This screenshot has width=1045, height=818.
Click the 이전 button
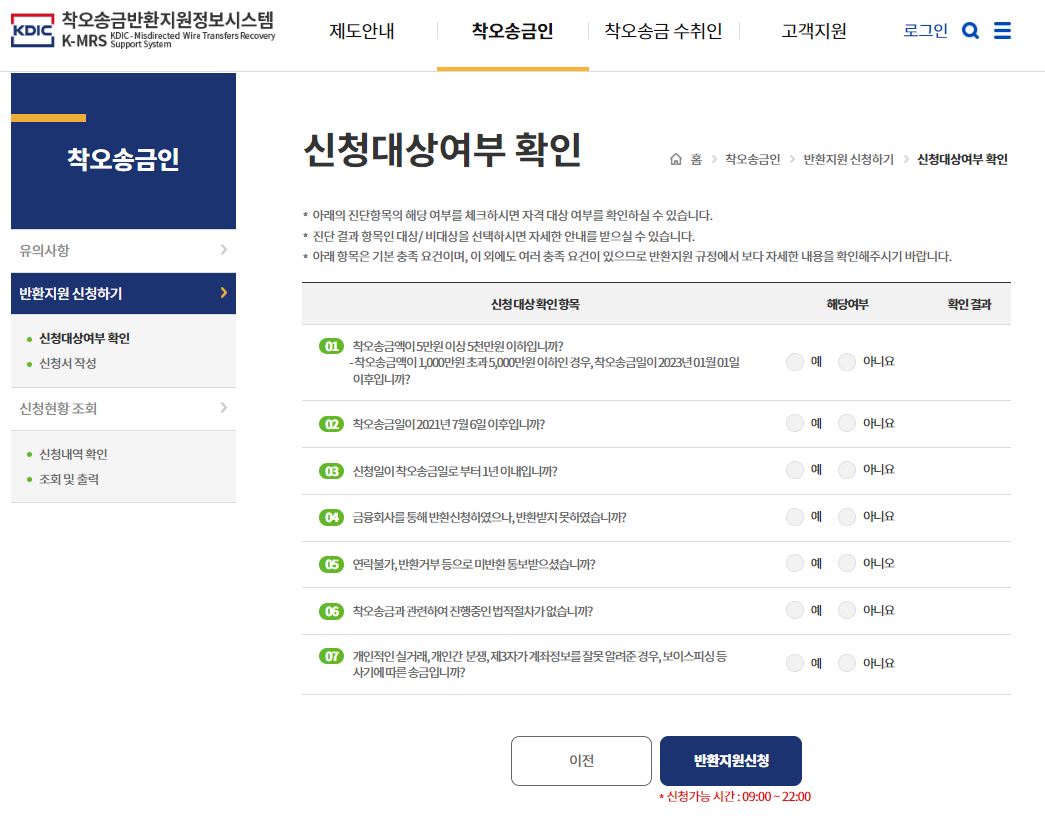click(x=581, y=760)
